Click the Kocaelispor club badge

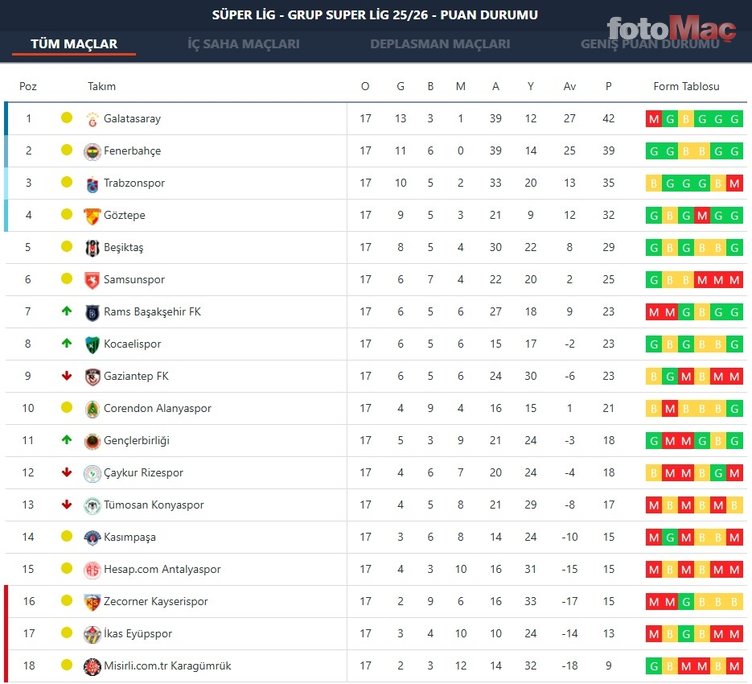point(93,344)
